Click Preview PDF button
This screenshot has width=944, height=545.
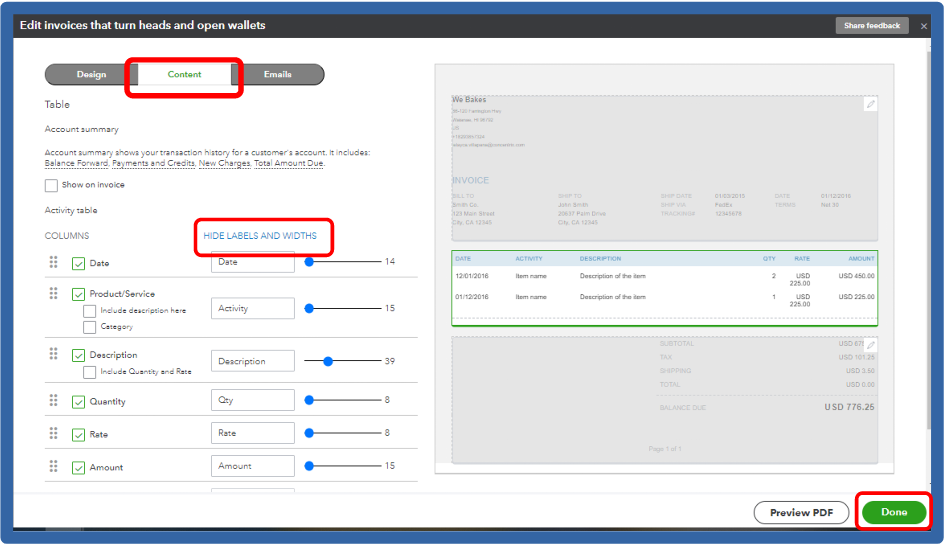[x=801, y=512]
